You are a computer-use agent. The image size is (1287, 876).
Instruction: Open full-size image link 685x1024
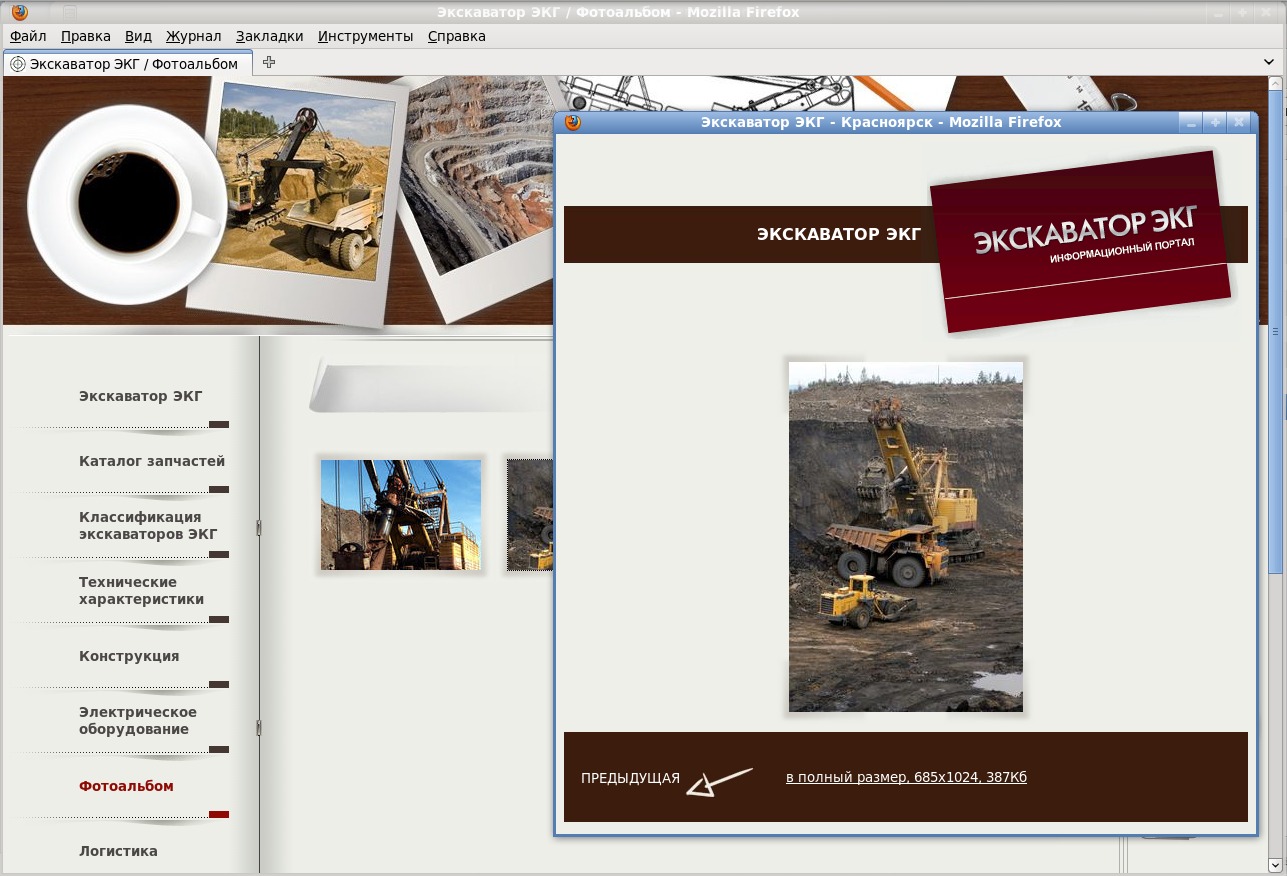(x=906, y=778)
